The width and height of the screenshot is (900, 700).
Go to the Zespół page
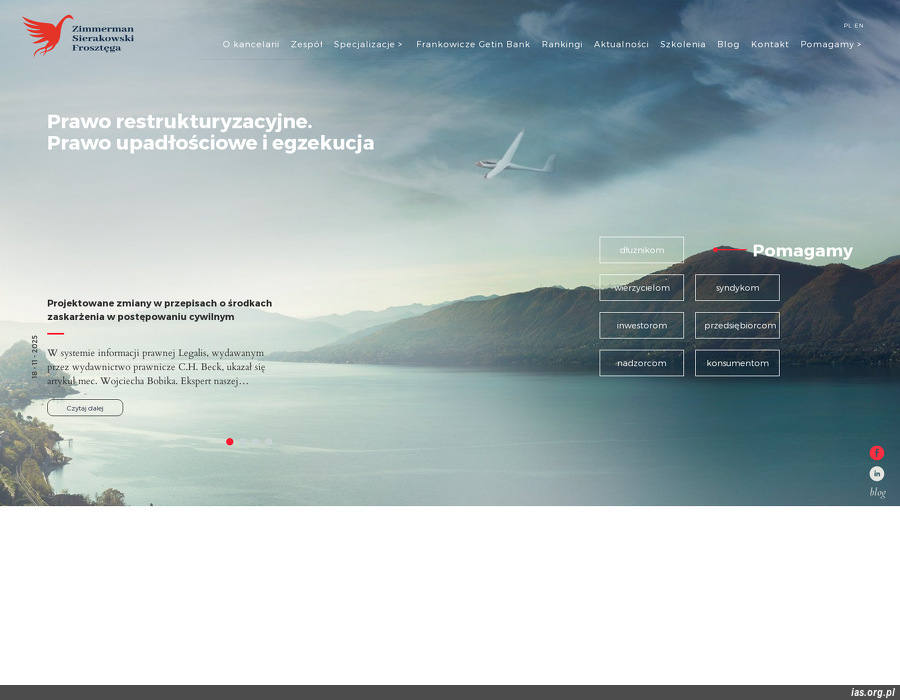[307, 44]
